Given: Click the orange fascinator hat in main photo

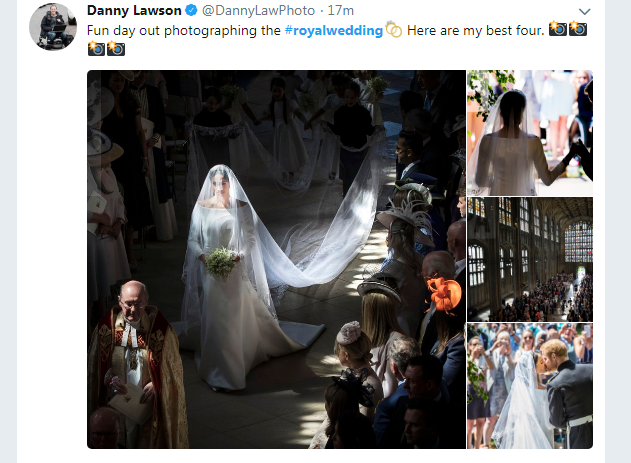Looking at the screenshot, I should click(x=444, y=293).
